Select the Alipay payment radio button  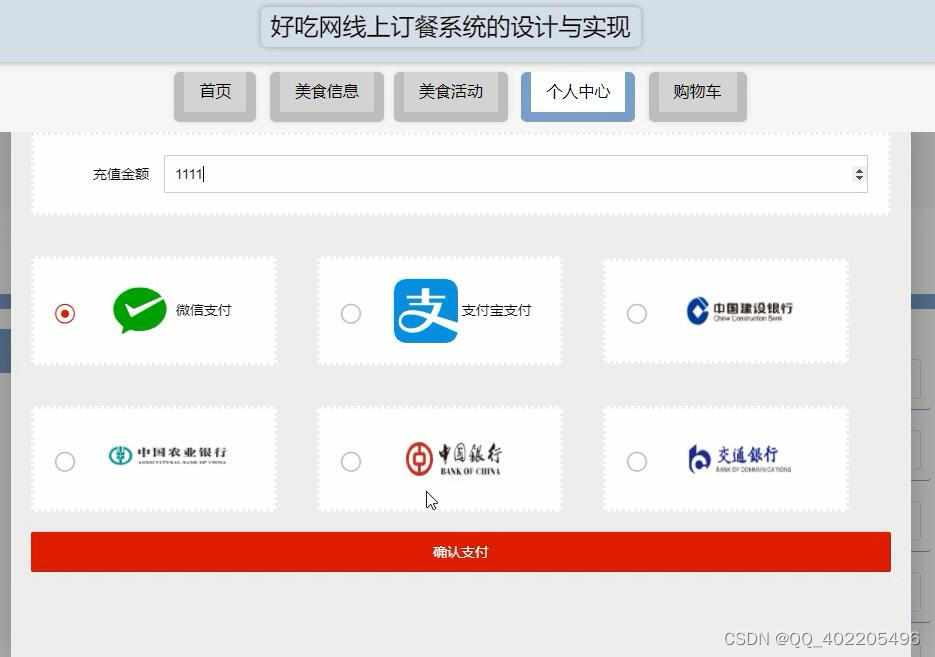click(351, 313)
